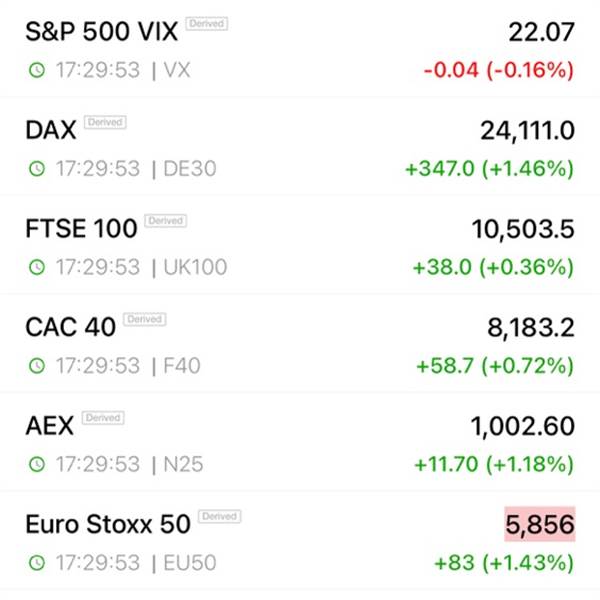
Task: Click the red -0.04 (-0.16%) change value
Action: pos(498,70)
